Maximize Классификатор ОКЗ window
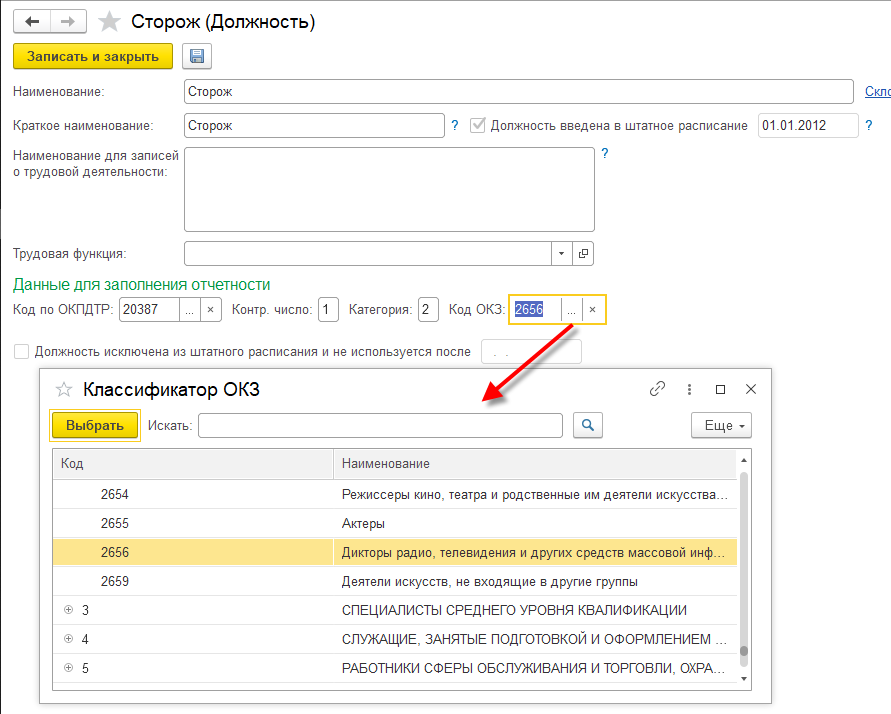 click(721, 389)
